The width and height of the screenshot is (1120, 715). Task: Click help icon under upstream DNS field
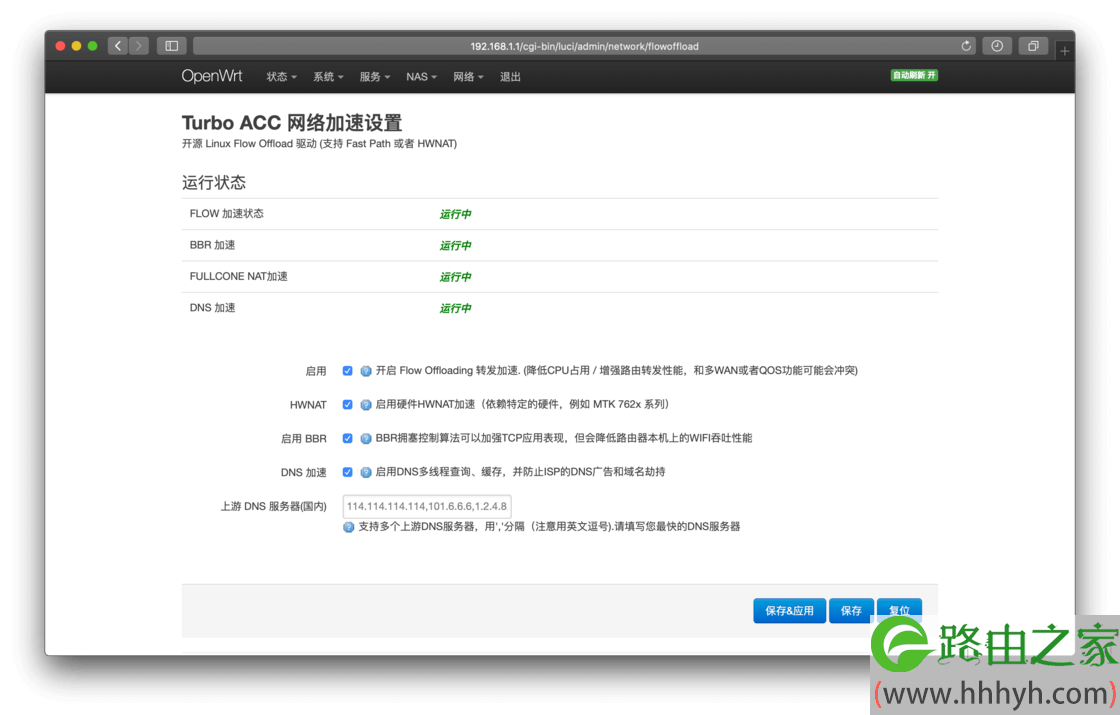click(349, 527)
